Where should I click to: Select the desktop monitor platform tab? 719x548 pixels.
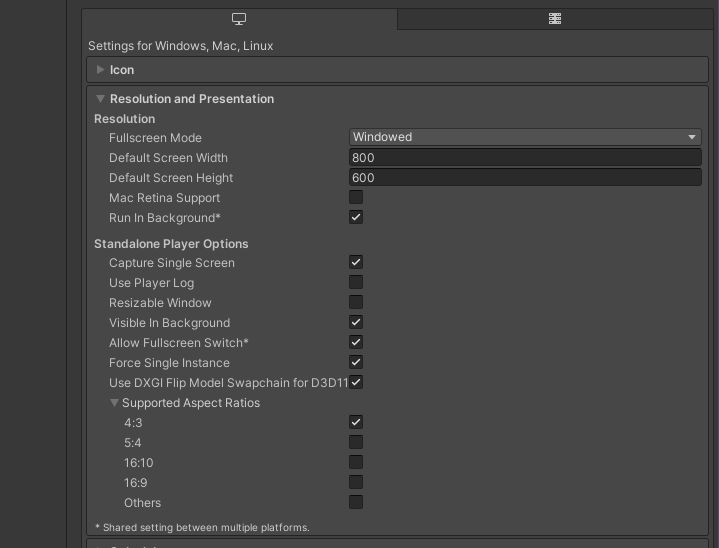point(239,19)
